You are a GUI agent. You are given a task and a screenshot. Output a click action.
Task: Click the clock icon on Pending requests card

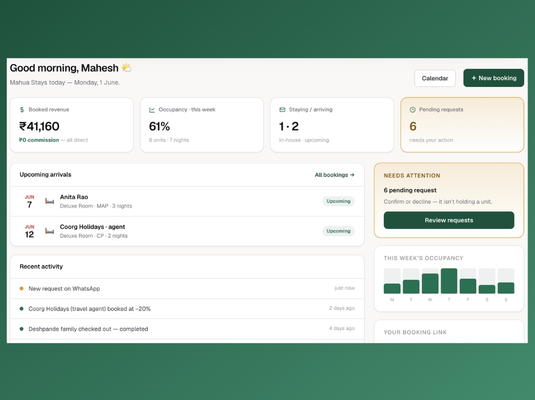click(x=413, y=110)
